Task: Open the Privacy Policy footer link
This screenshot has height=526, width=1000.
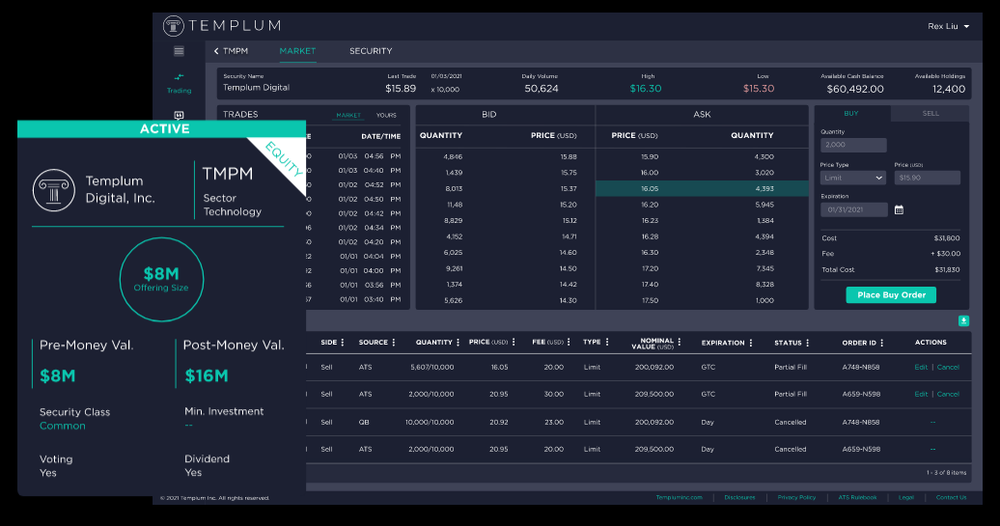Action: [797, 497]
